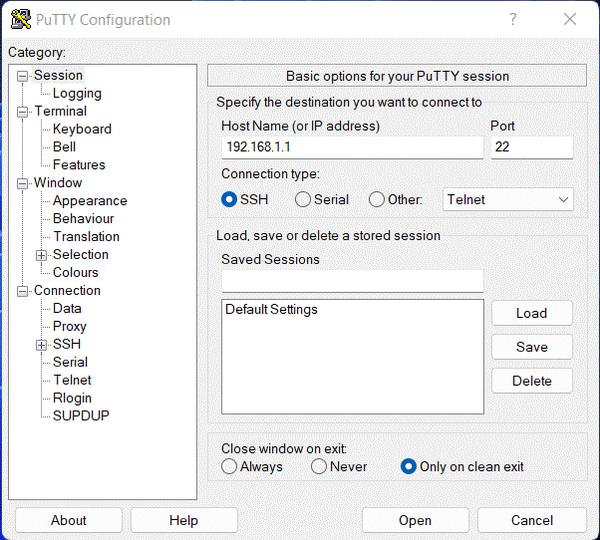
Task: Select Default Settings in saved sessions list
Action: (x=271, y=310)
